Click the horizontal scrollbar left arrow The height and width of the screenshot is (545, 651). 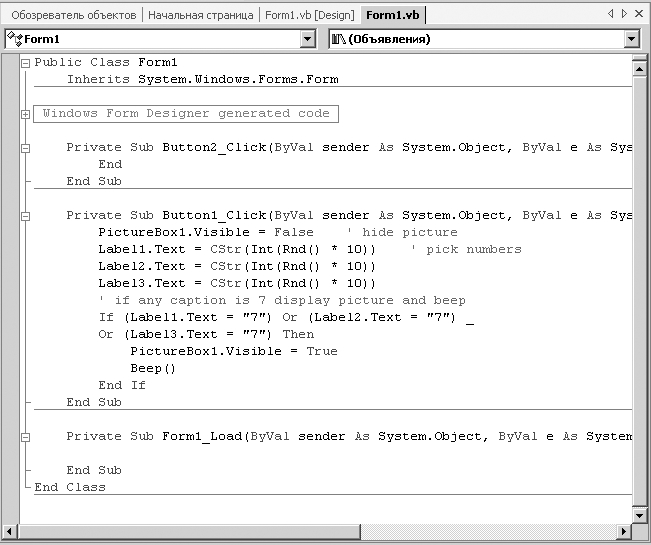click(x=10, y=531)
